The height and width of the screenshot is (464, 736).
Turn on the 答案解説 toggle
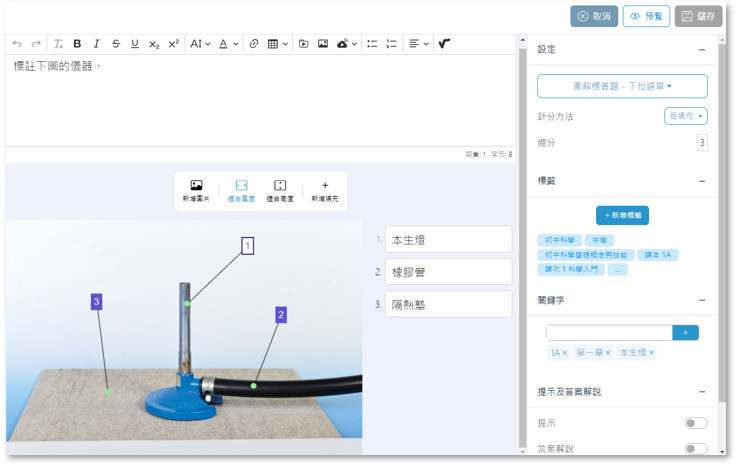coord(695,449)
